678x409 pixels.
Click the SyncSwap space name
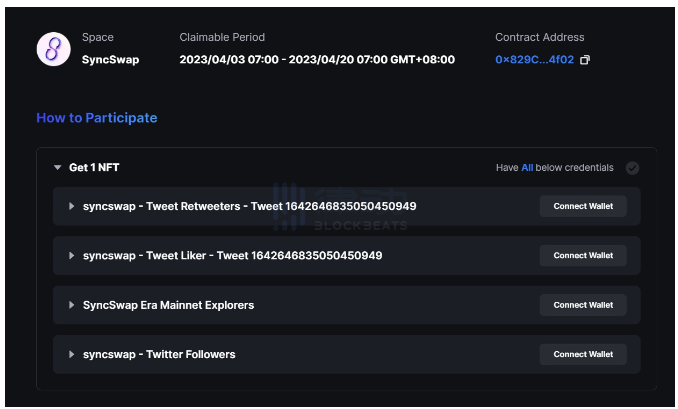point(111,60)
